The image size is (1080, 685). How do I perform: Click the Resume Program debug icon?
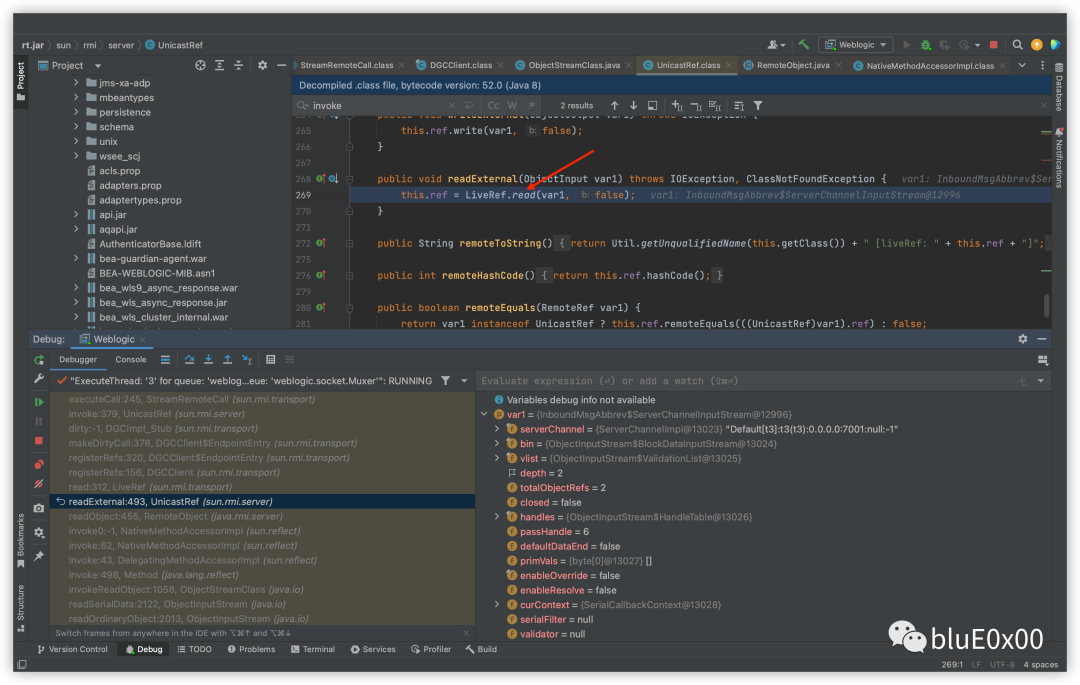point(39,402)
